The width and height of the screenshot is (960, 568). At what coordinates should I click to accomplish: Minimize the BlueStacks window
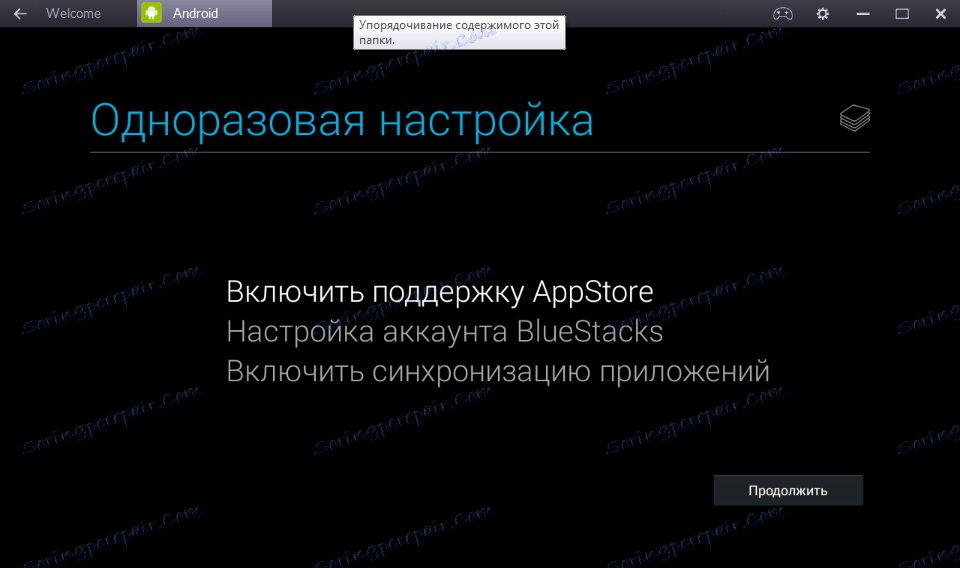point(863,13)
